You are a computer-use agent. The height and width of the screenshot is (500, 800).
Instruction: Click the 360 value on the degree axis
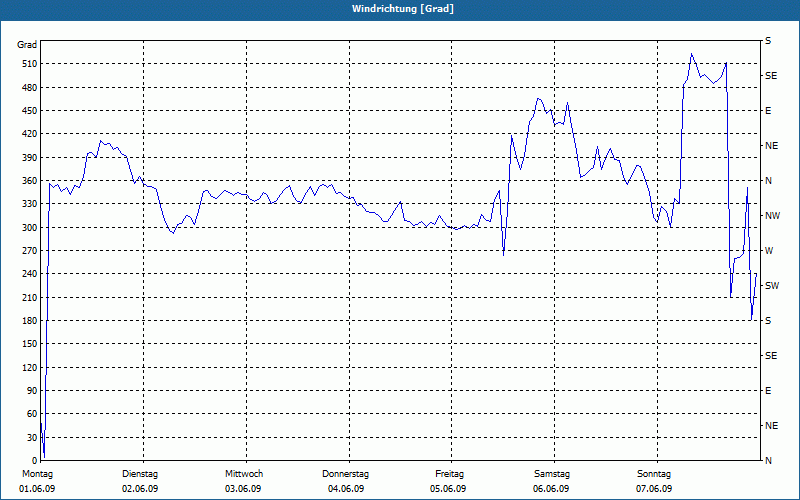pyautogui.click(x=29, y=181)
